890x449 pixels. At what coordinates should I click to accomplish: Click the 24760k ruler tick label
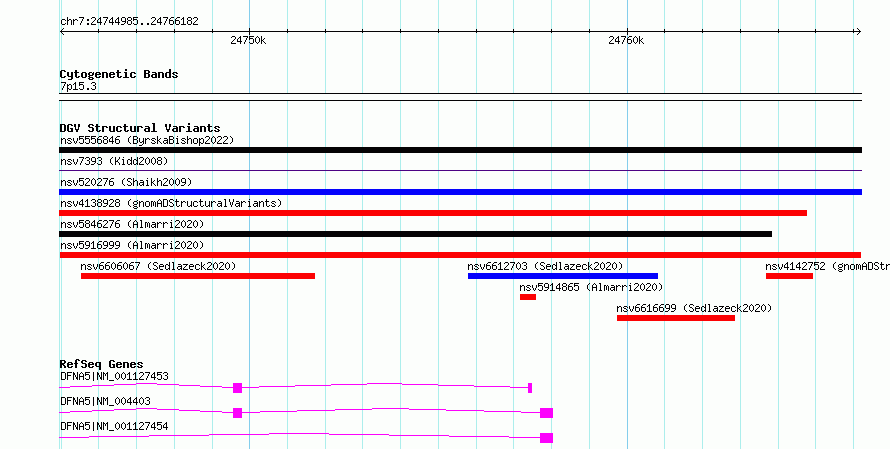626,41
